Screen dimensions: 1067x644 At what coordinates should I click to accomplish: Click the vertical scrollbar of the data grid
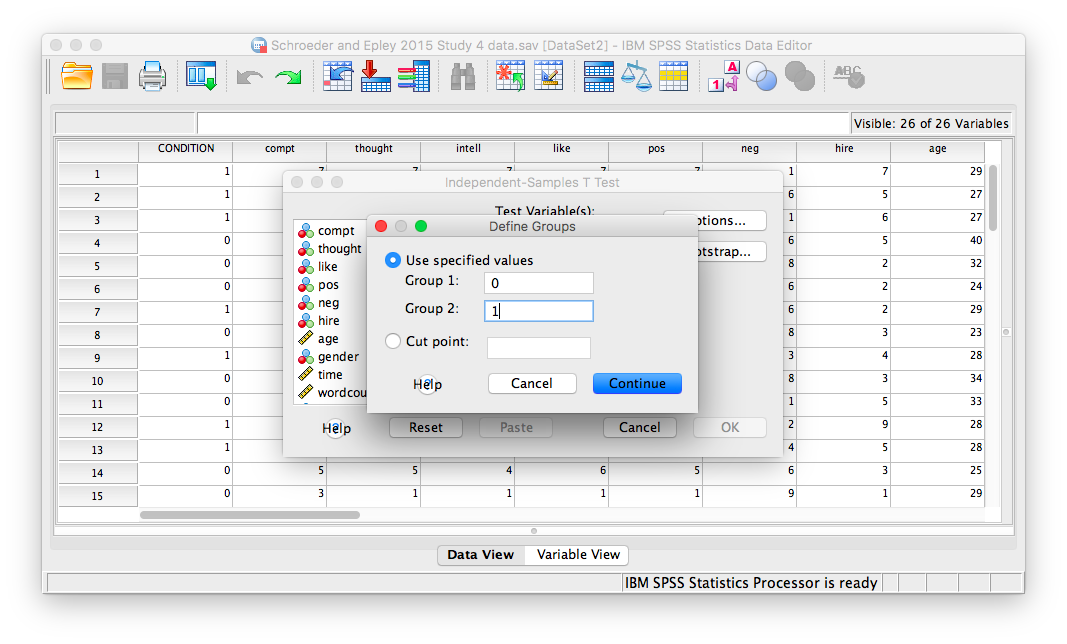pos(993,197)
